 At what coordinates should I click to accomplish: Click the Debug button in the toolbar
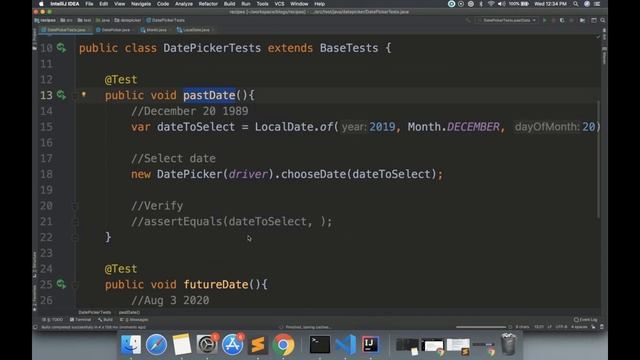553,20
